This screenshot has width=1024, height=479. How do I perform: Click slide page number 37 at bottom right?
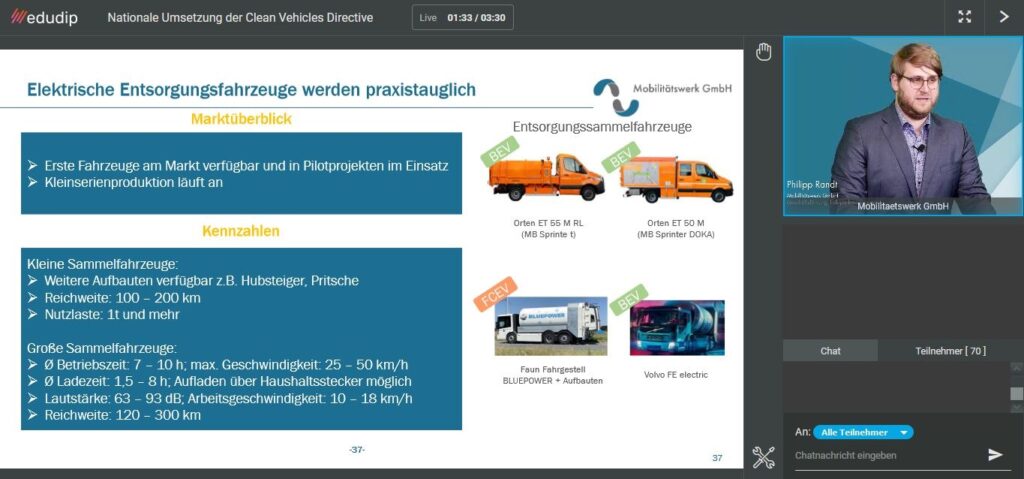[x=717, y=458]
